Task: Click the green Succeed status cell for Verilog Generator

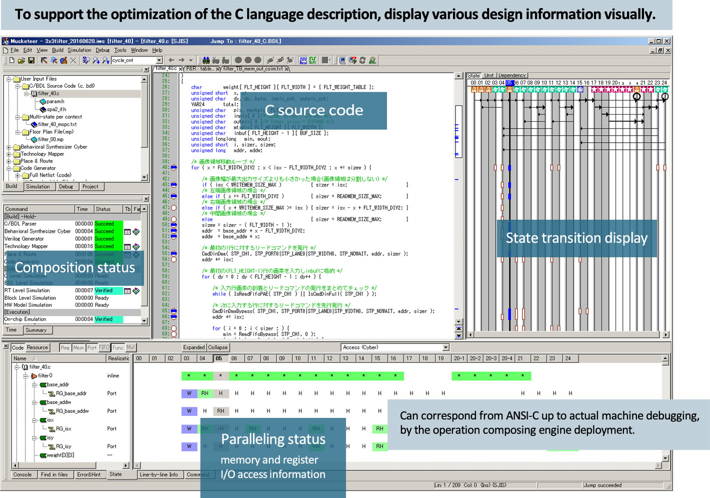Action: pyautogui.click(x=107, y=237)
